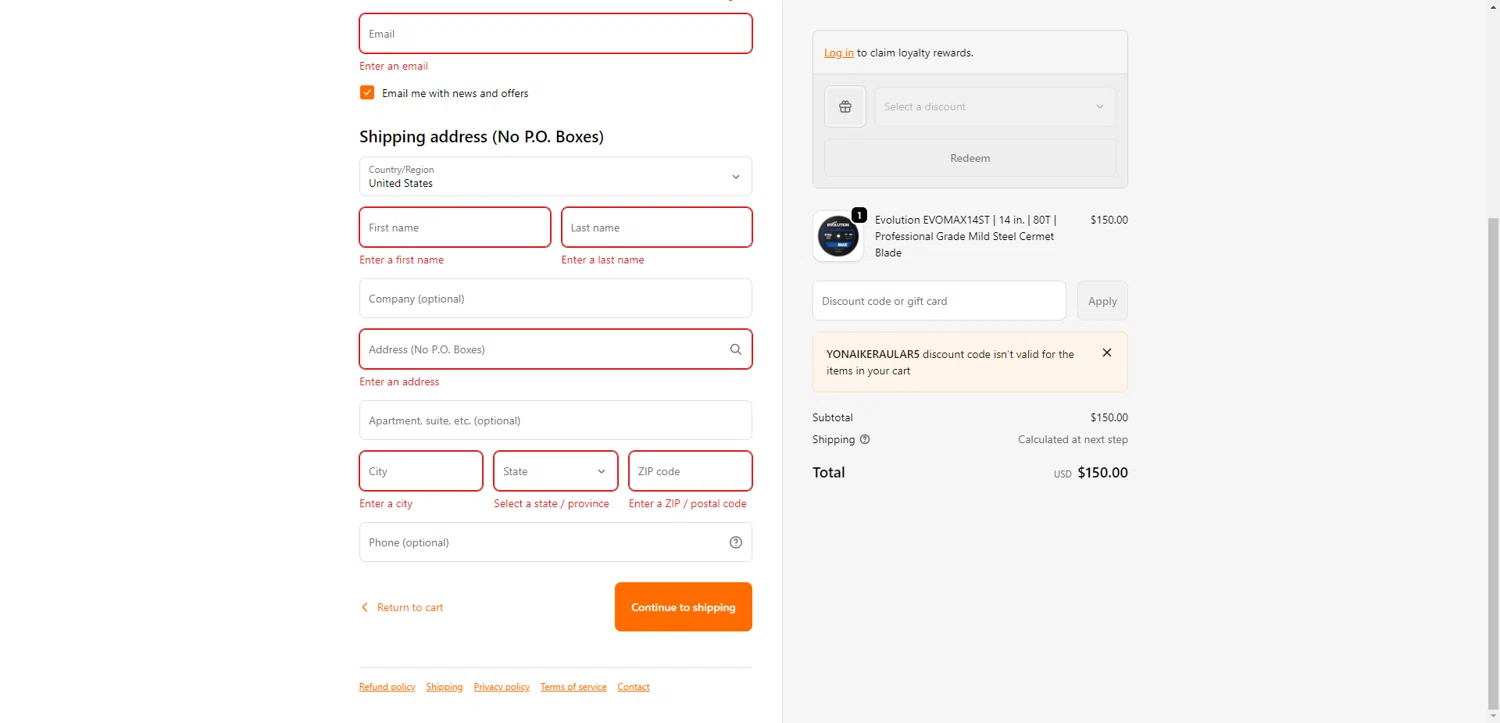The width and height of the screenshot is (1500, 723).
Task: Click the shipping info question mark icon
Action: click(865, 439)
